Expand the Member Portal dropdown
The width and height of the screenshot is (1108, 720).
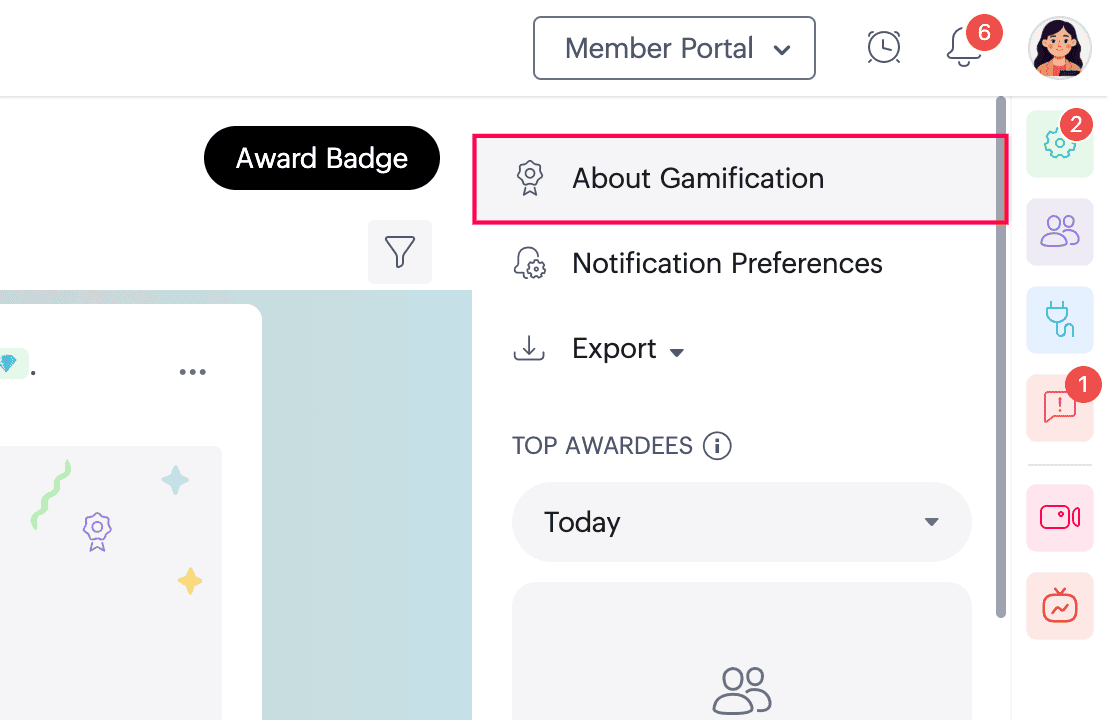tap(674, 48)
